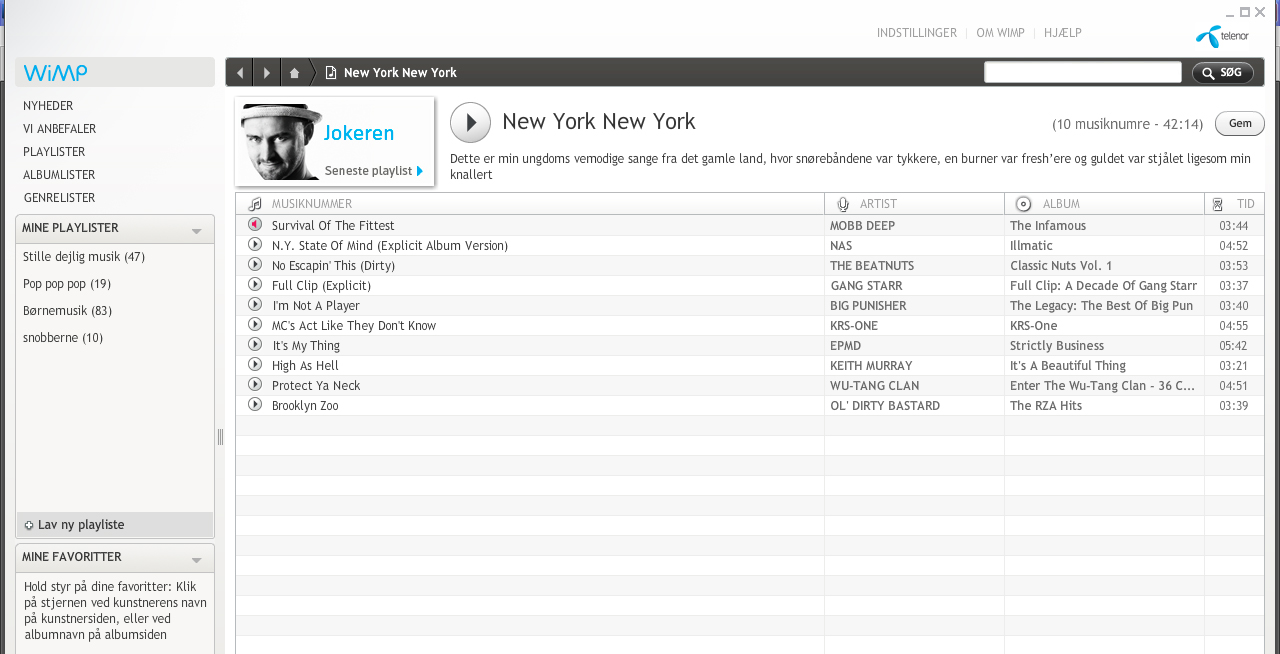
Task: Collapse the Mine Playlister panel
Action: 197,230
